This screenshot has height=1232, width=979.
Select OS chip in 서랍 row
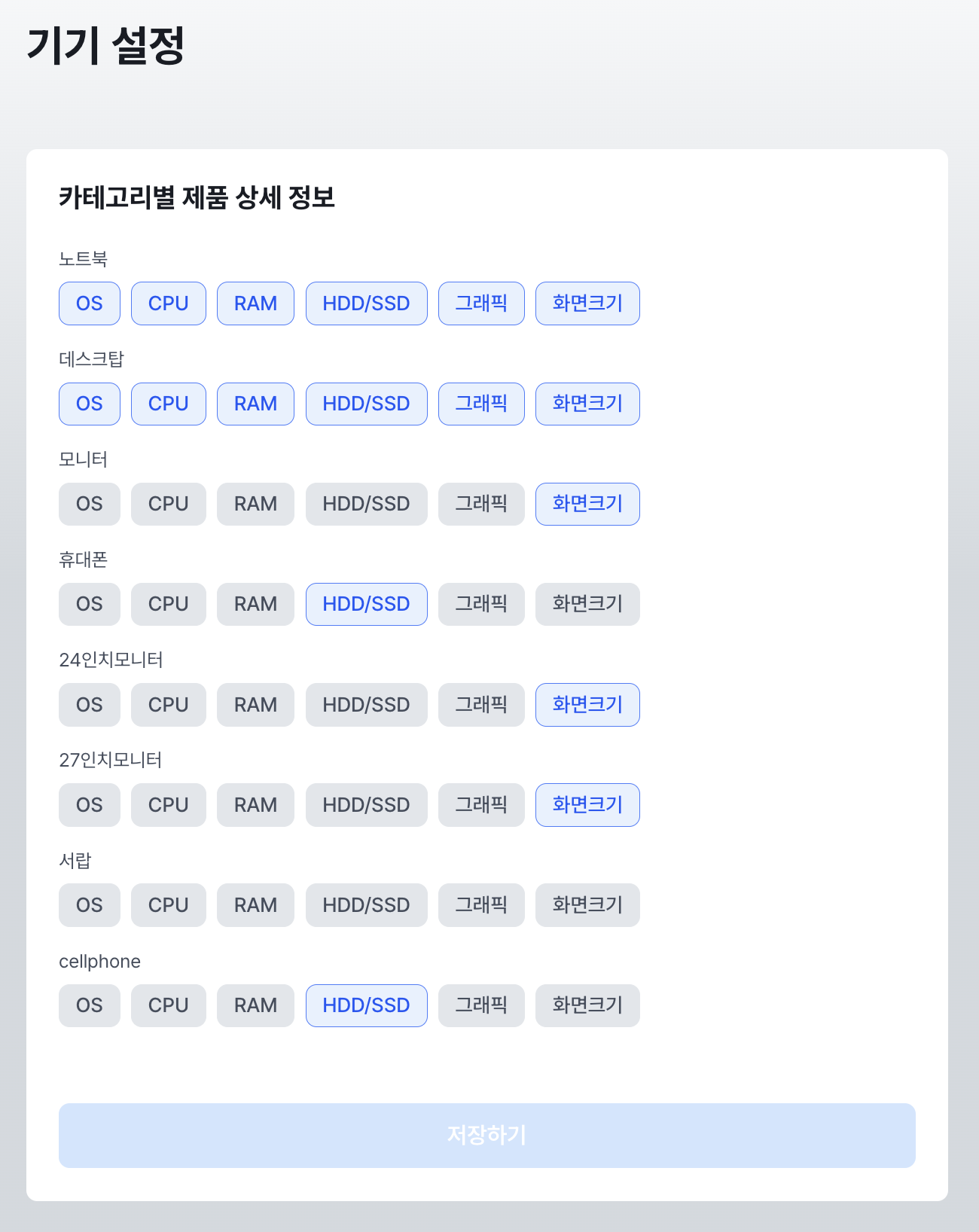pos(90,905)
